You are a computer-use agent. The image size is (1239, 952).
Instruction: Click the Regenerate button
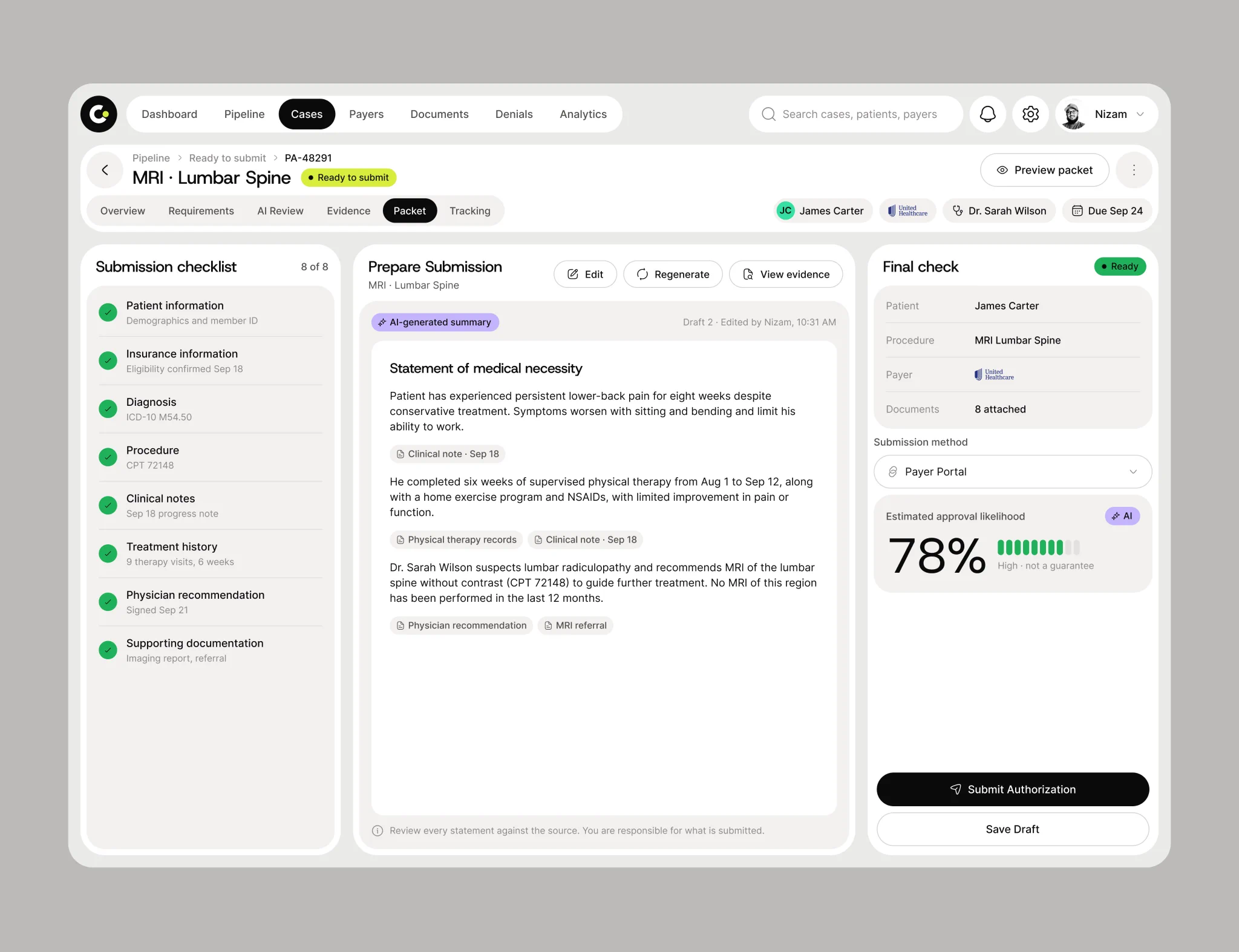(x=673, y=274)
